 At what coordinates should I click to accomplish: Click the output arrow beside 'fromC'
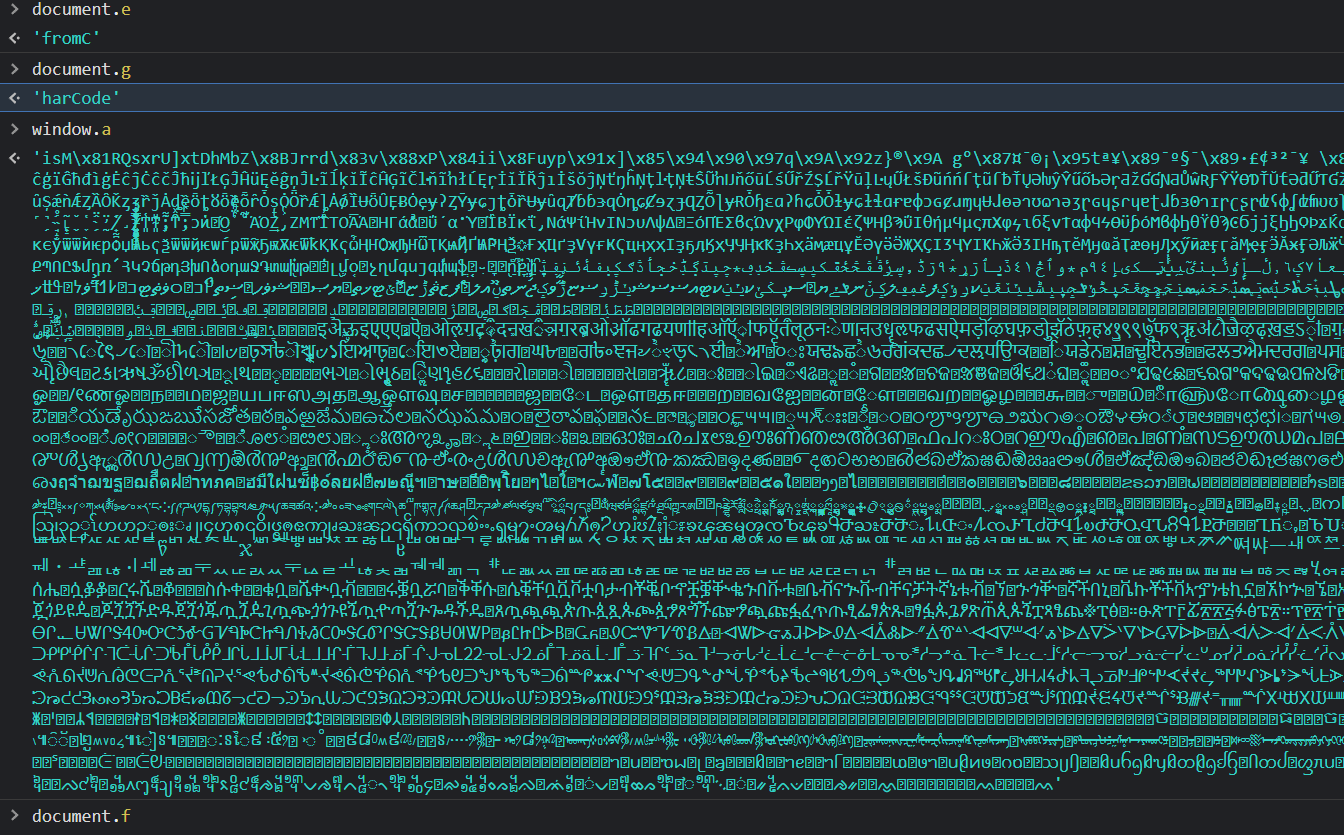click(x=14, y=38)
